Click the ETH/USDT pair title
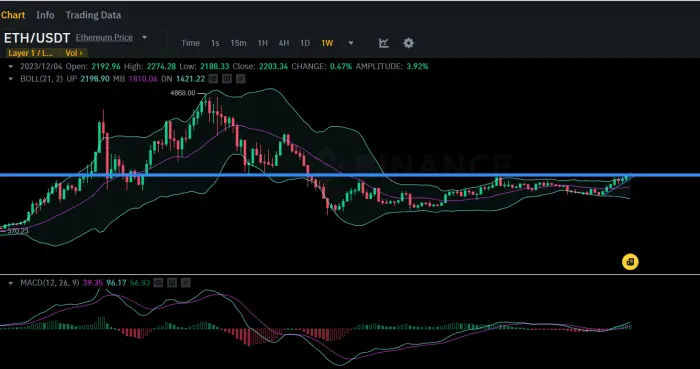This screenshot has height=369, width=700. (x=37, y=37)
